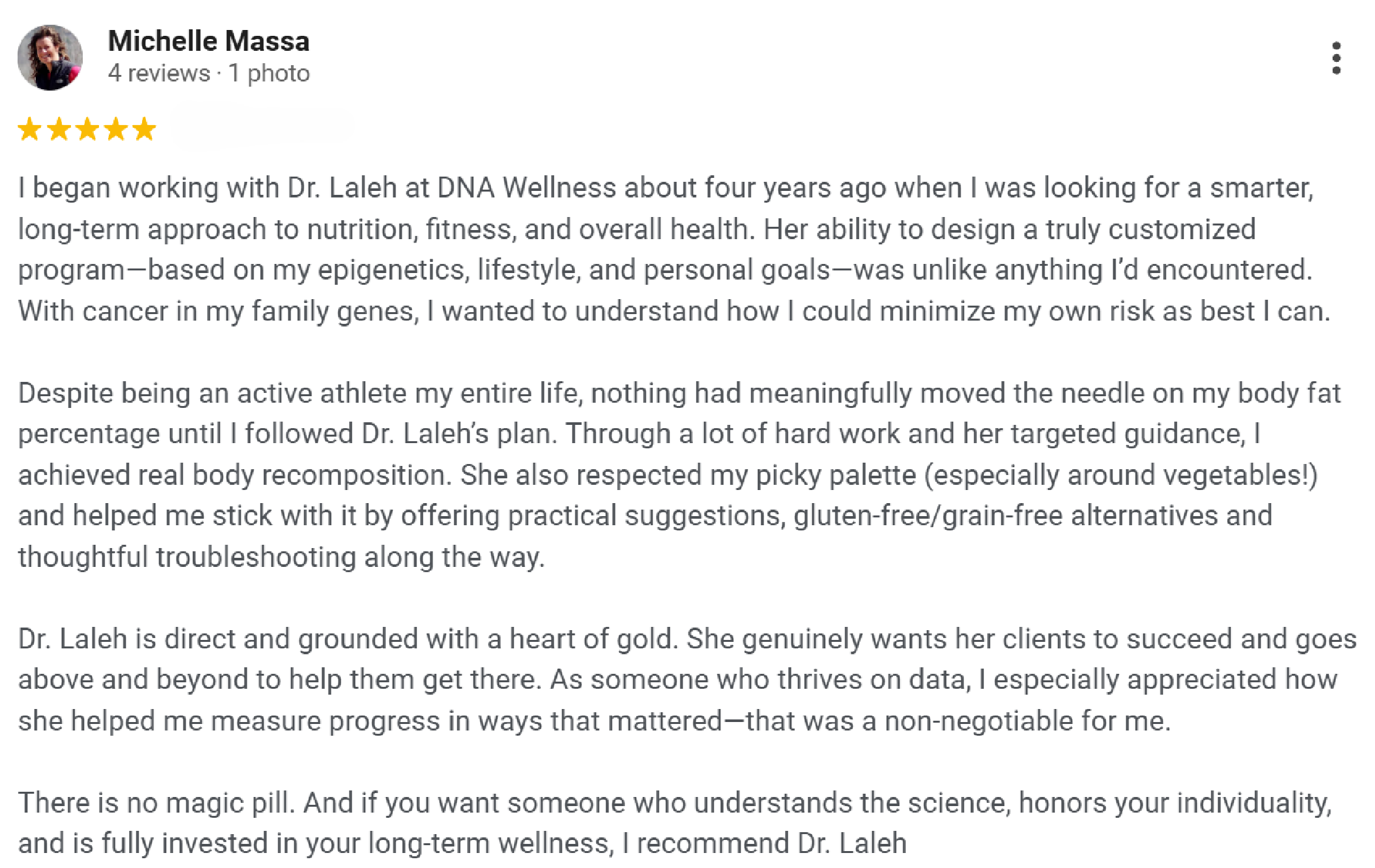Click the first rating star
1375x868 pixels.
[x=30, y=129]
